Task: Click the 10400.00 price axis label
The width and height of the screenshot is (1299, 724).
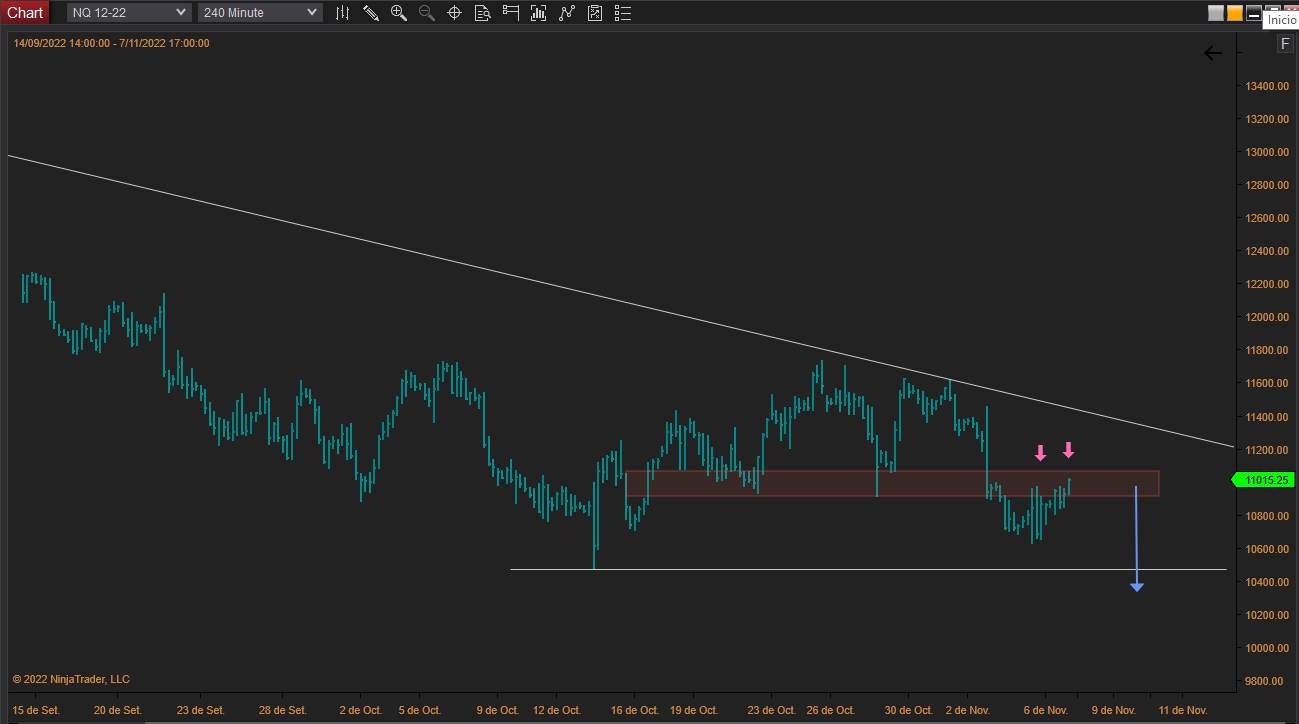Action: pos(1266,582)
